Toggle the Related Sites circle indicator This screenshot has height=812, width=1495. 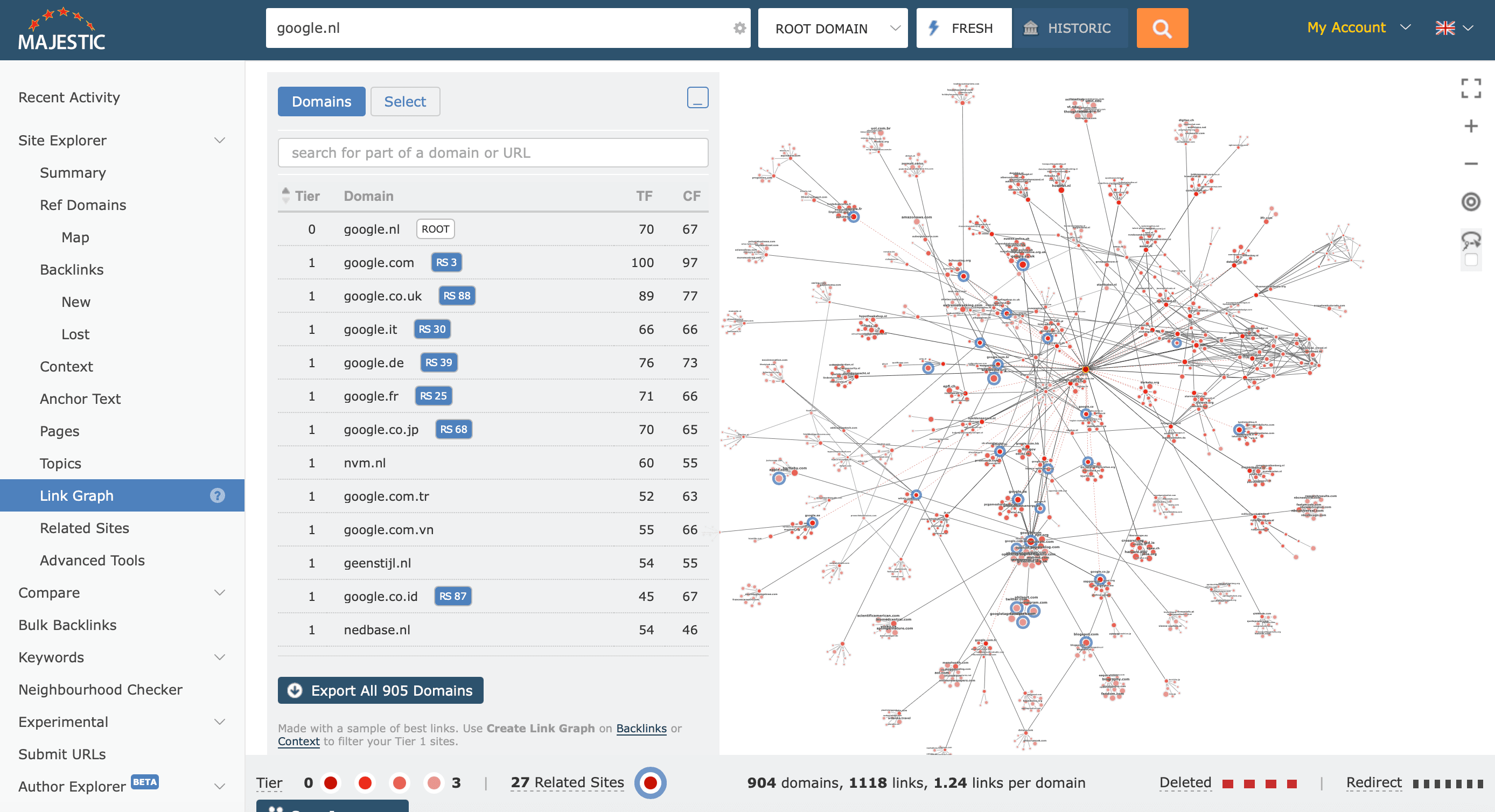coord(650,782)
